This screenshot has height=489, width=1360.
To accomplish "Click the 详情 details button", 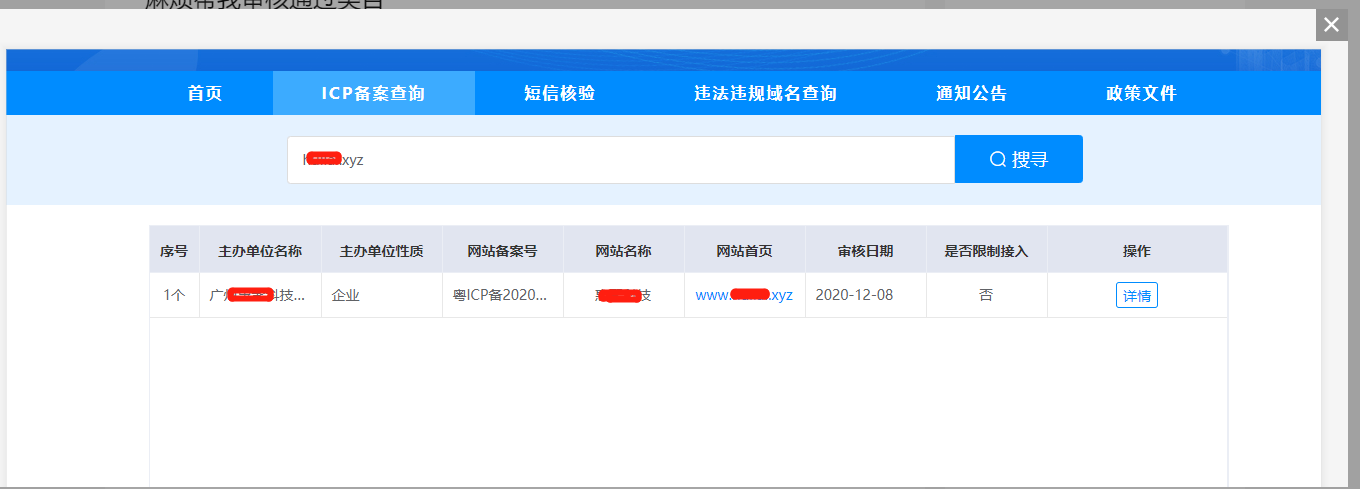I will [x=1137, y=296].
